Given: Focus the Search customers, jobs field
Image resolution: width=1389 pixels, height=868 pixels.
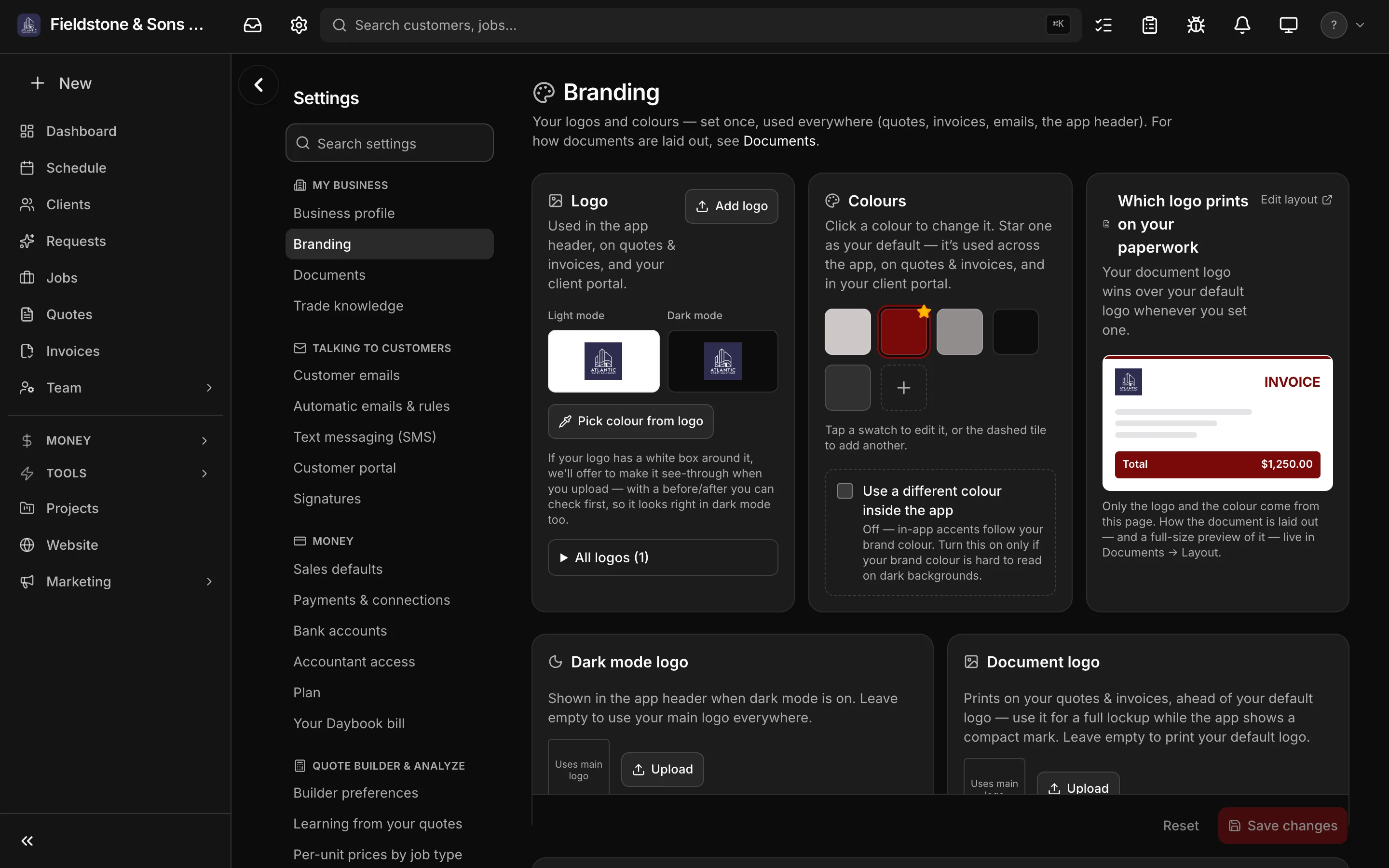Looking at the screenshot, I should pyautogui.click(x=701, y=25).
